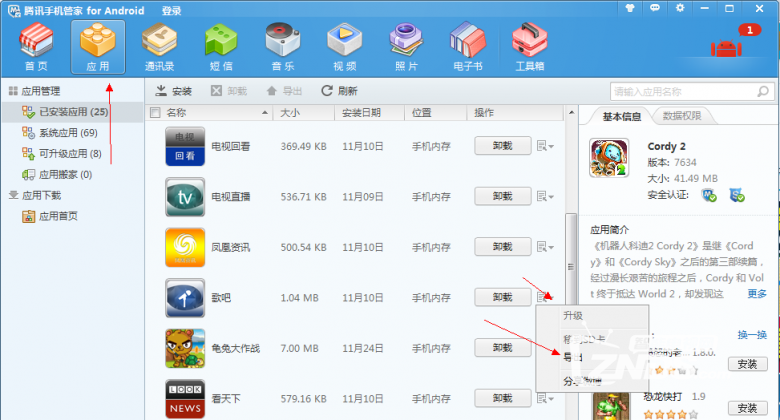Click the skin shirt icon in title bar
Viewport: 780px width, 420px height.
click(x=630, y=8)
